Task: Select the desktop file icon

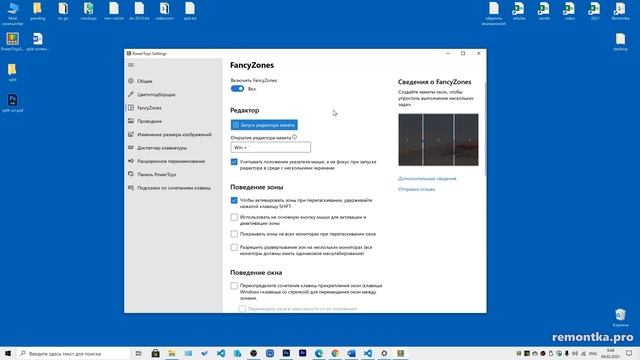Action: pos(620,42)
